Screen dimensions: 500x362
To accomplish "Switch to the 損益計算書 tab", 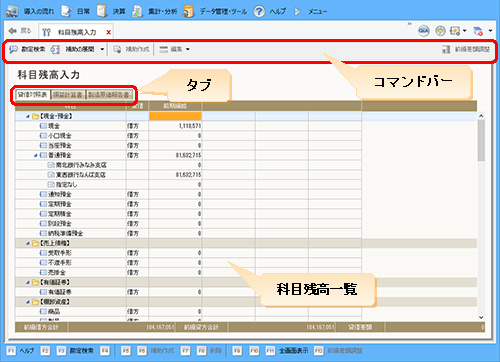I will coord(68,95).
